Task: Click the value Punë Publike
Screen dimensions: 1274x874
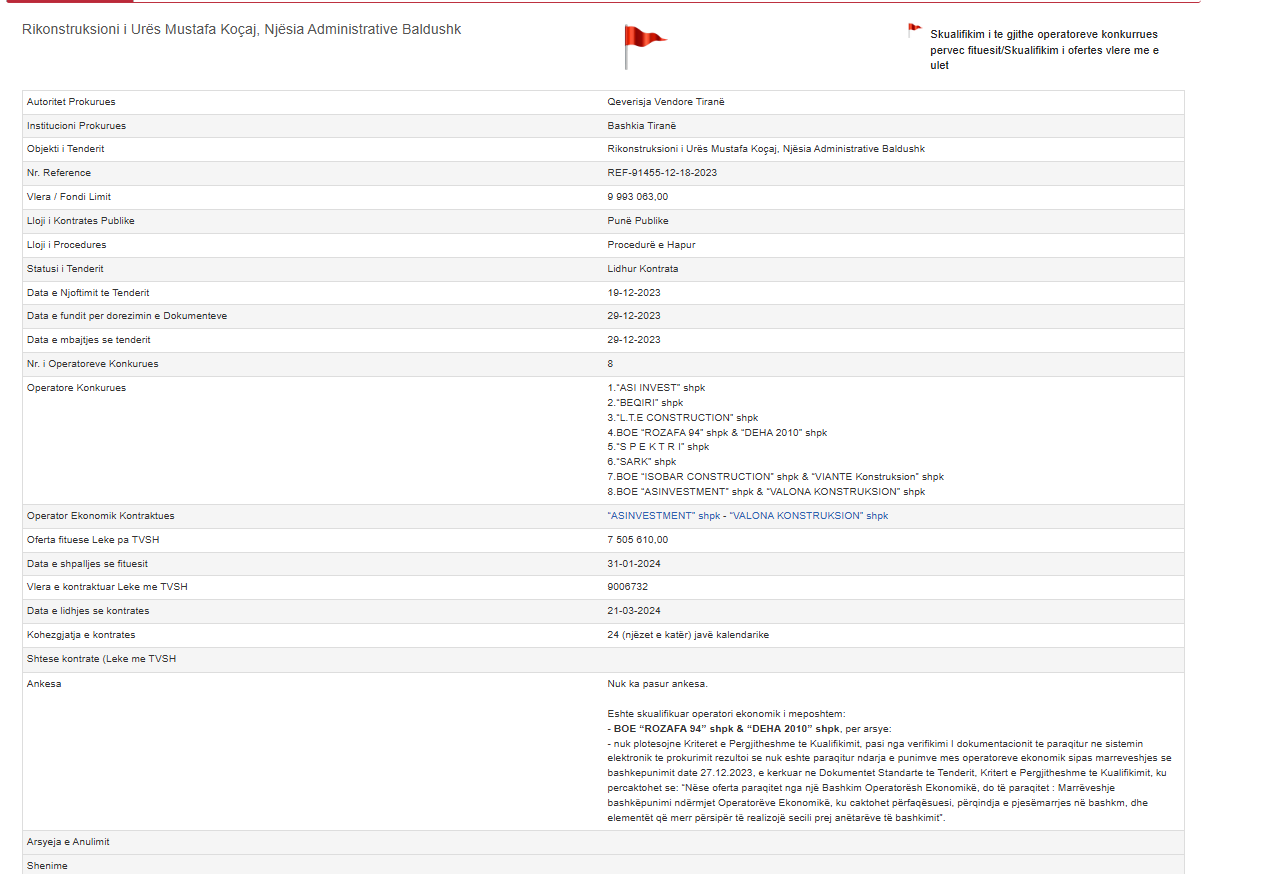Action: pyautogui.click(x=638, y=221)
